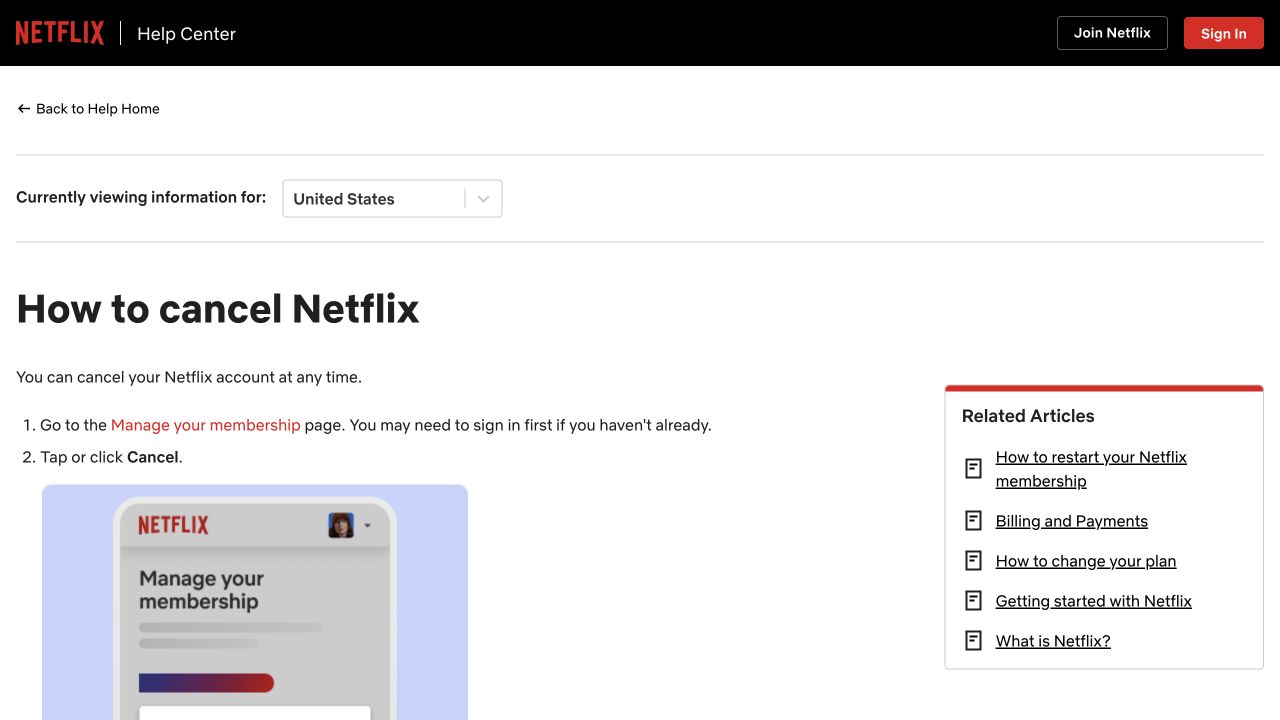The width and height of the screenshot is (1280, 720).
Task: Click the Manage your membership illustration image
Action: click(255, 602)
